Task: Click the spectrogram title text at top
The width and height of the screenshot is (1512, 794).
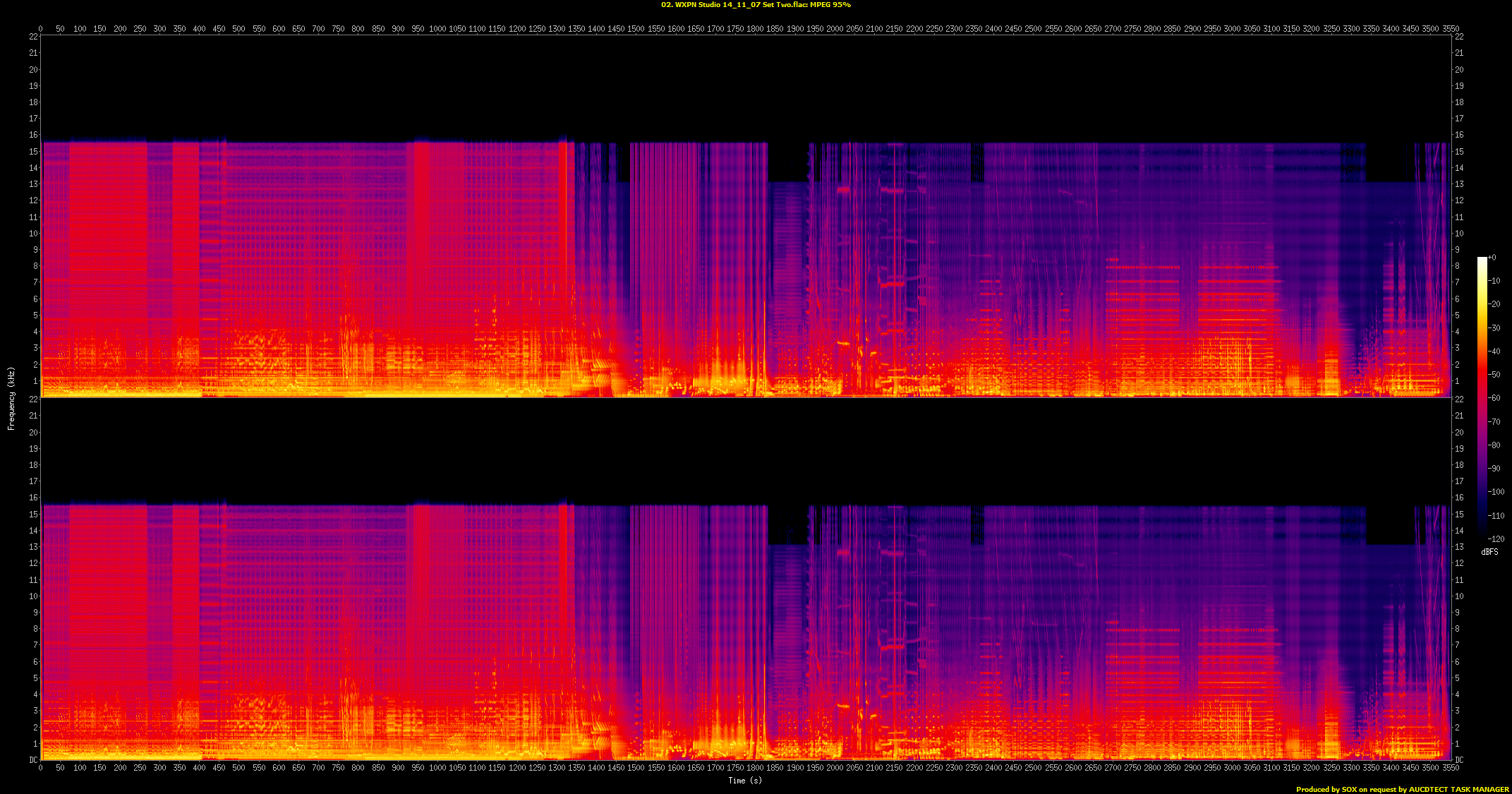Action: tap(756, 5)
